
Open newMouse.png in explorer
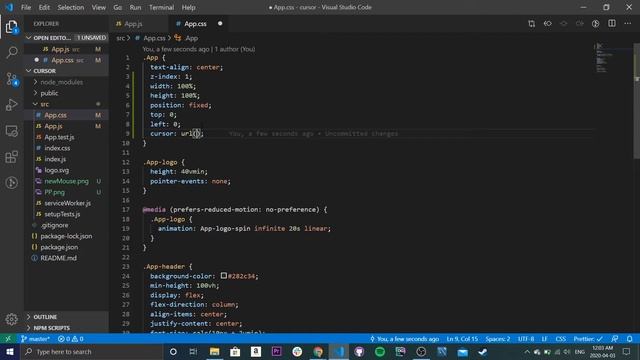coord(66,181)
